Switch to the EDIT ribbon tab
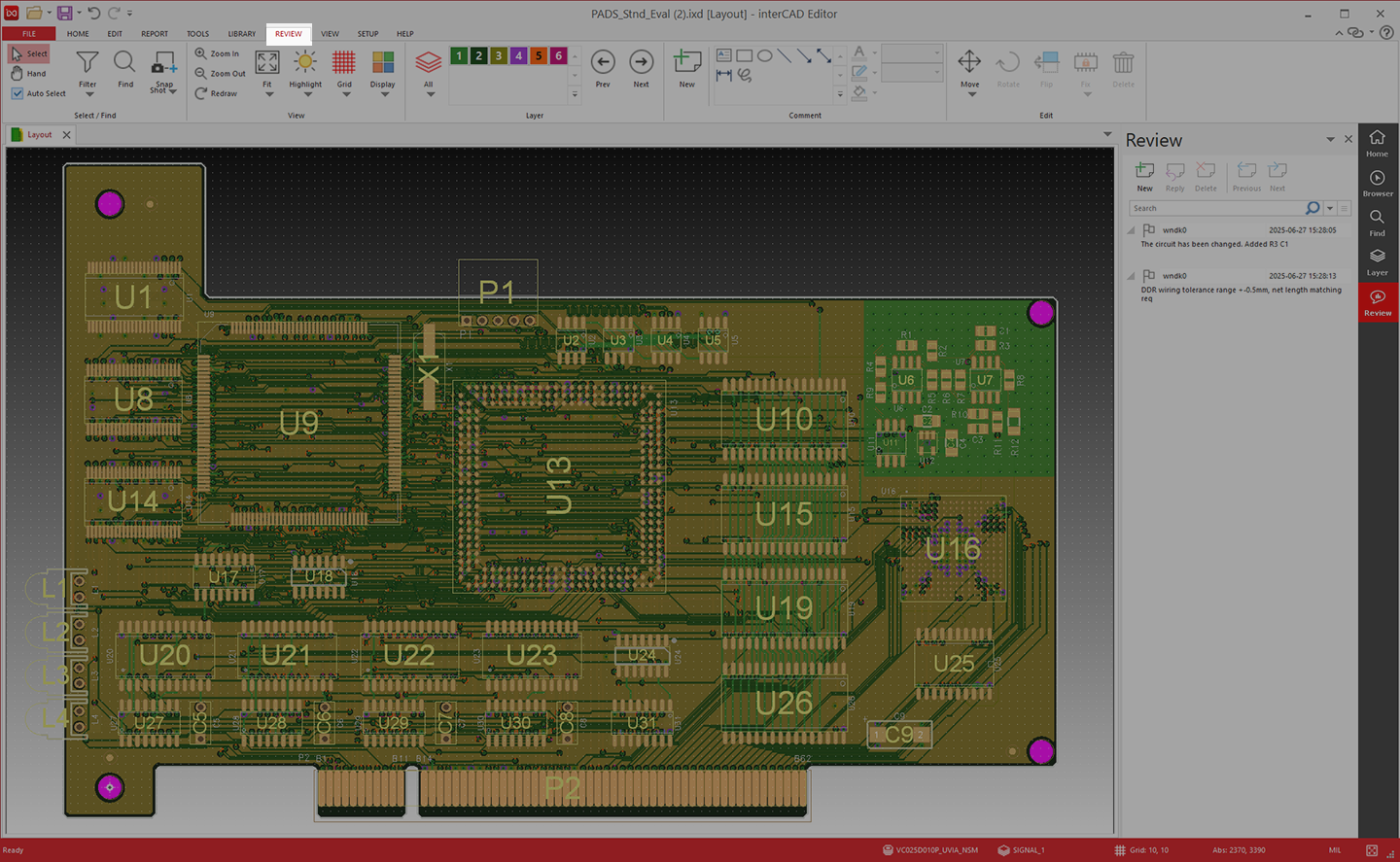1400x862 pixels. (115, 34)
